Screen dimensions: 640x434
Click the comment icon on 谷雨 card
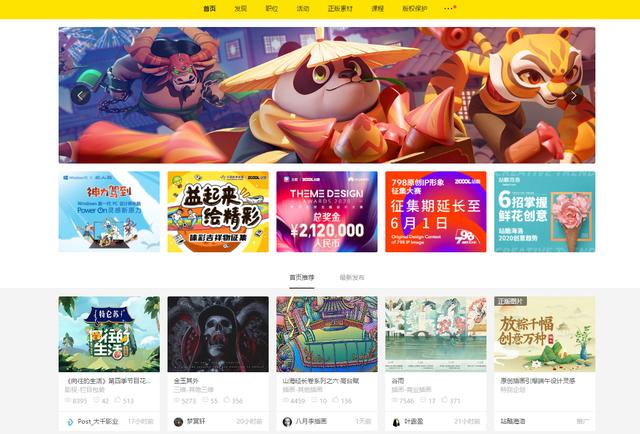(423, 400)
